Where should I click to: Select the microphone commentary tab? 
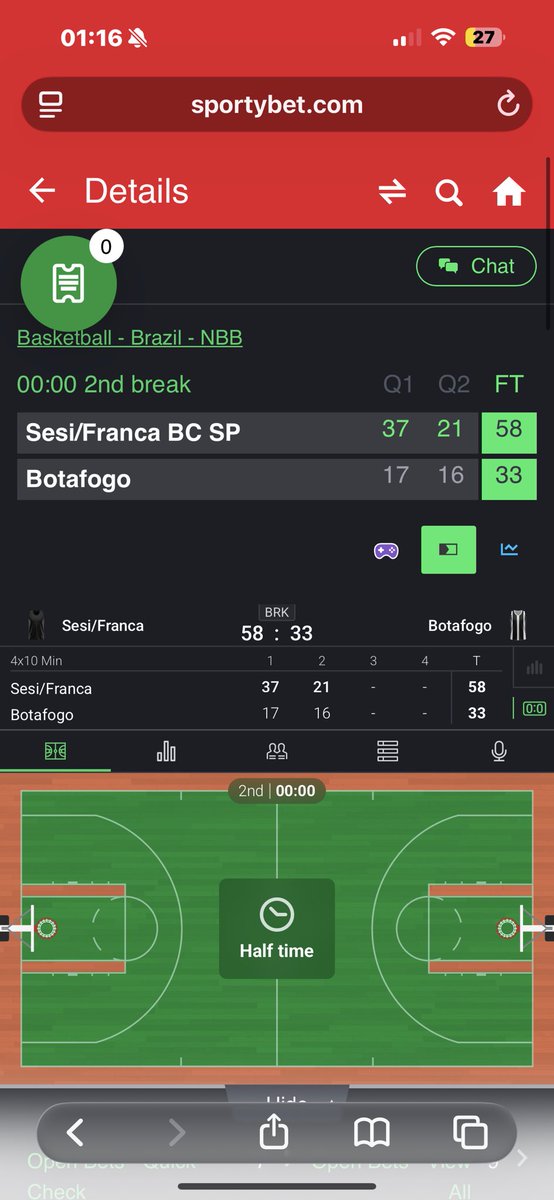(499, 751)
